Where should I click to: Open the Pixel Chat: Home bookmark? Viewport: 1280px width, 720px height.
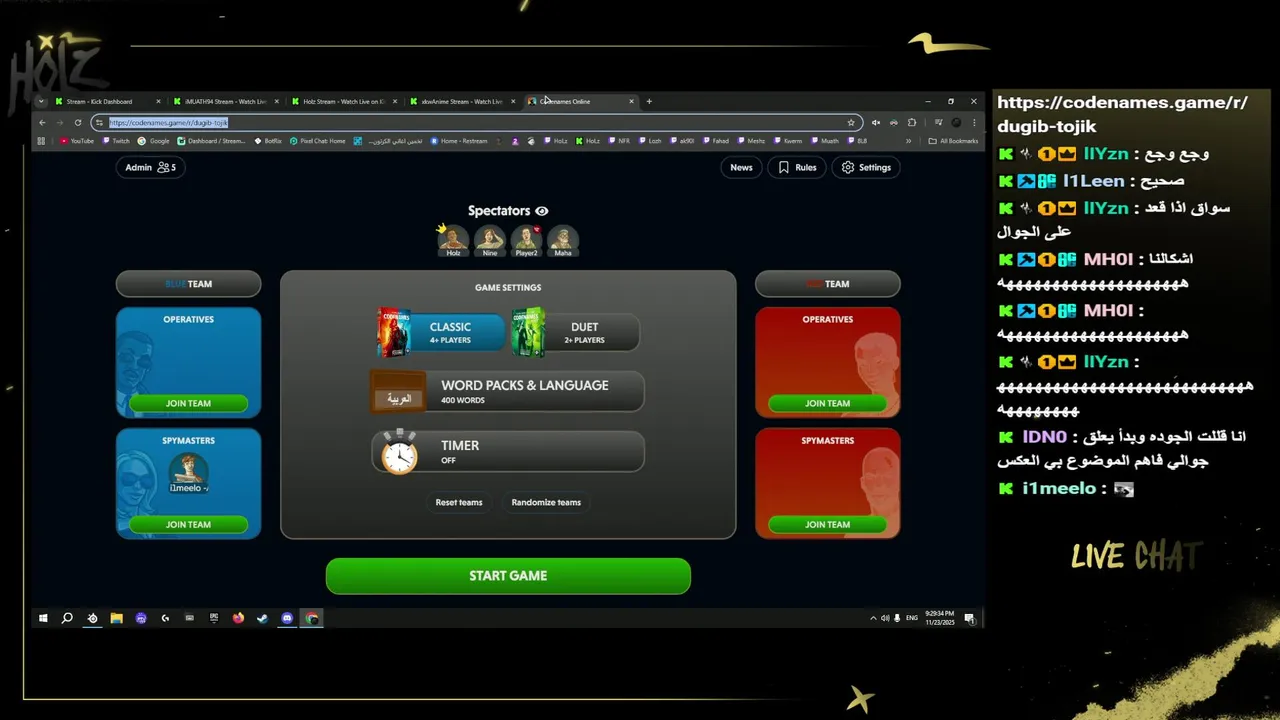(318, 141)
